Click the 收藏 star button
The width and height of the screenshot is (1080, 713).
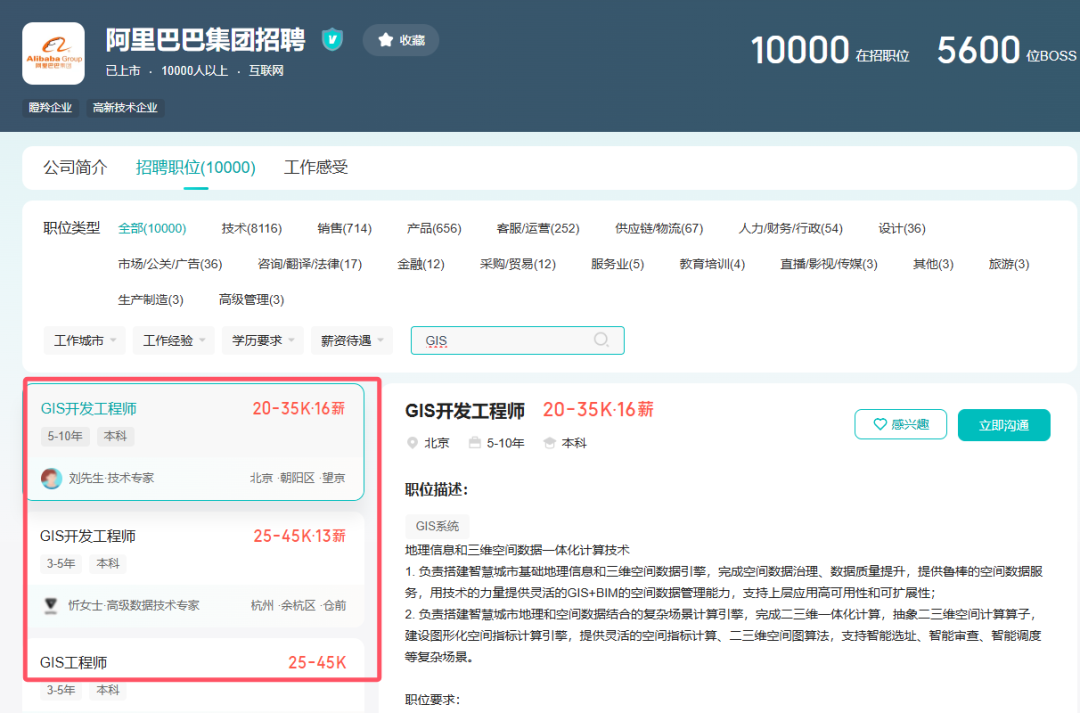(401, 40)
